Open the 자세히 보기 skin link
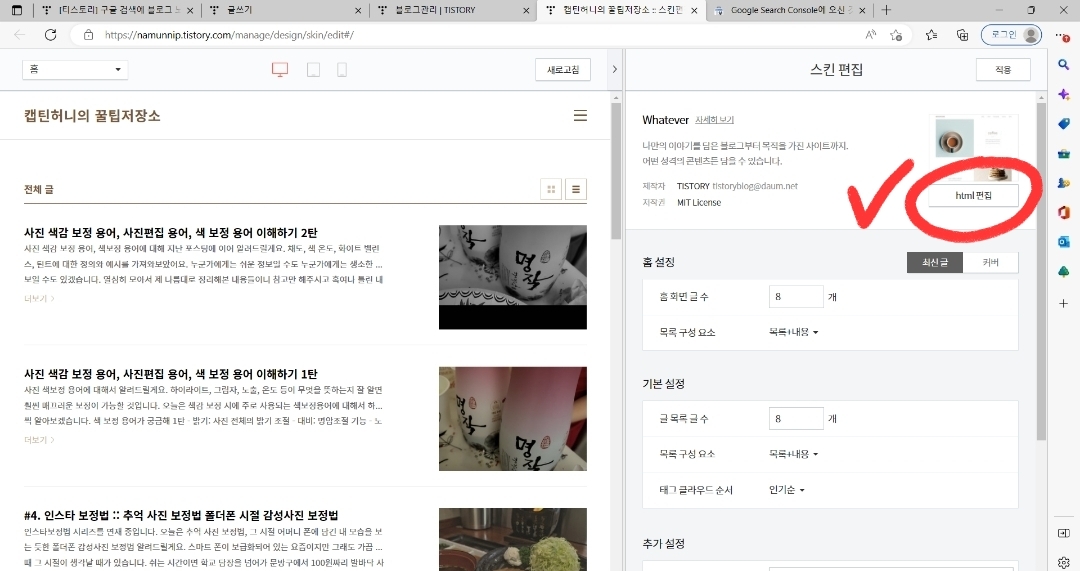 click(x=714, y=120)
